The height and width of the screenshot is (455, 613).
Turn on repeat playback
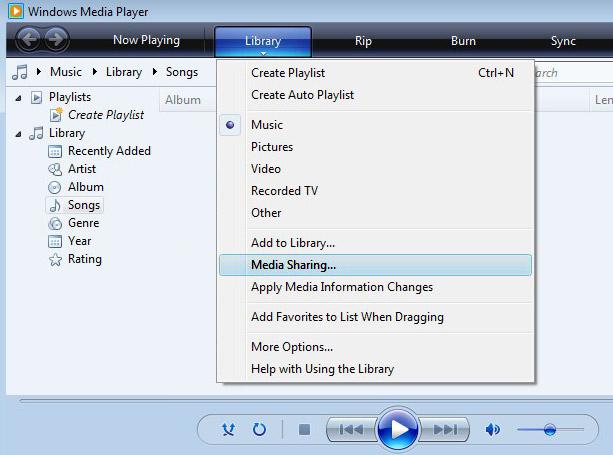pos(259,430)
